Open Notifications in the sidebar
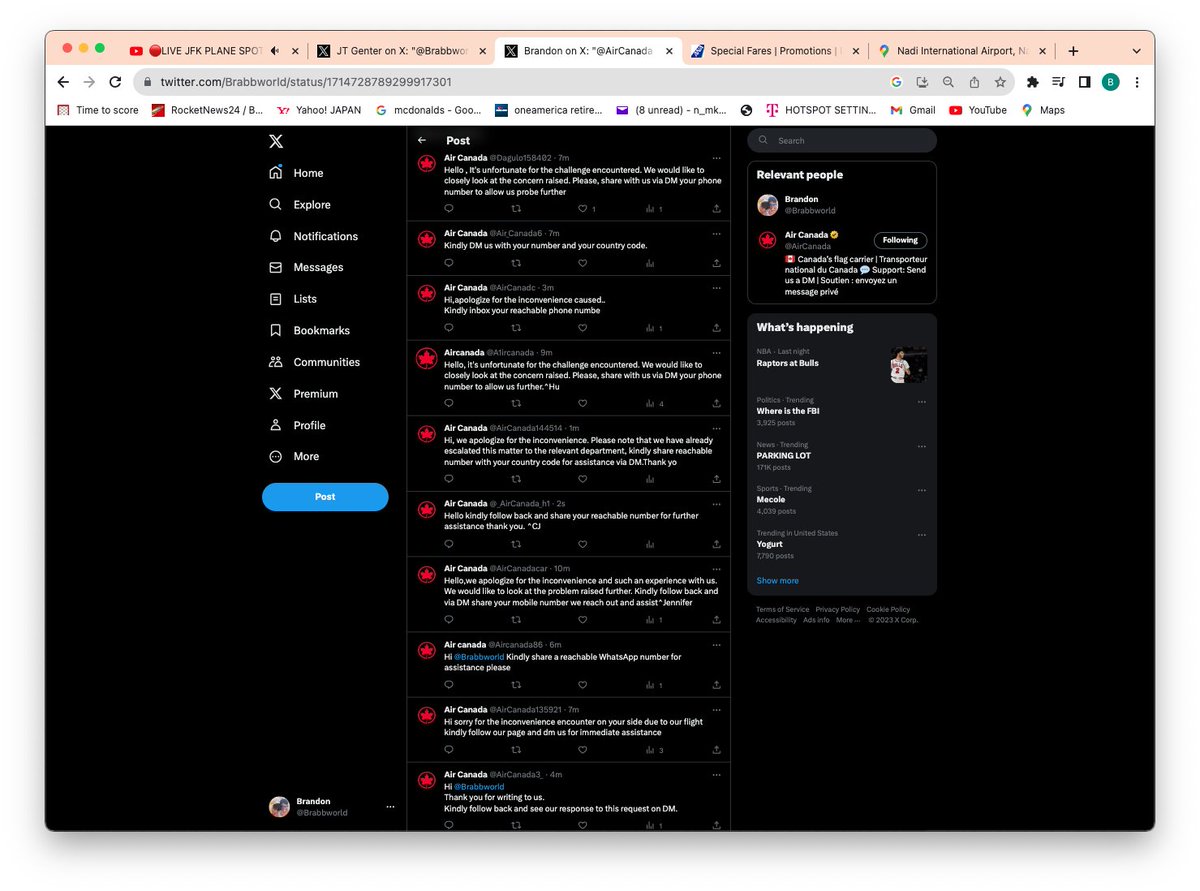 coord(314,236)
